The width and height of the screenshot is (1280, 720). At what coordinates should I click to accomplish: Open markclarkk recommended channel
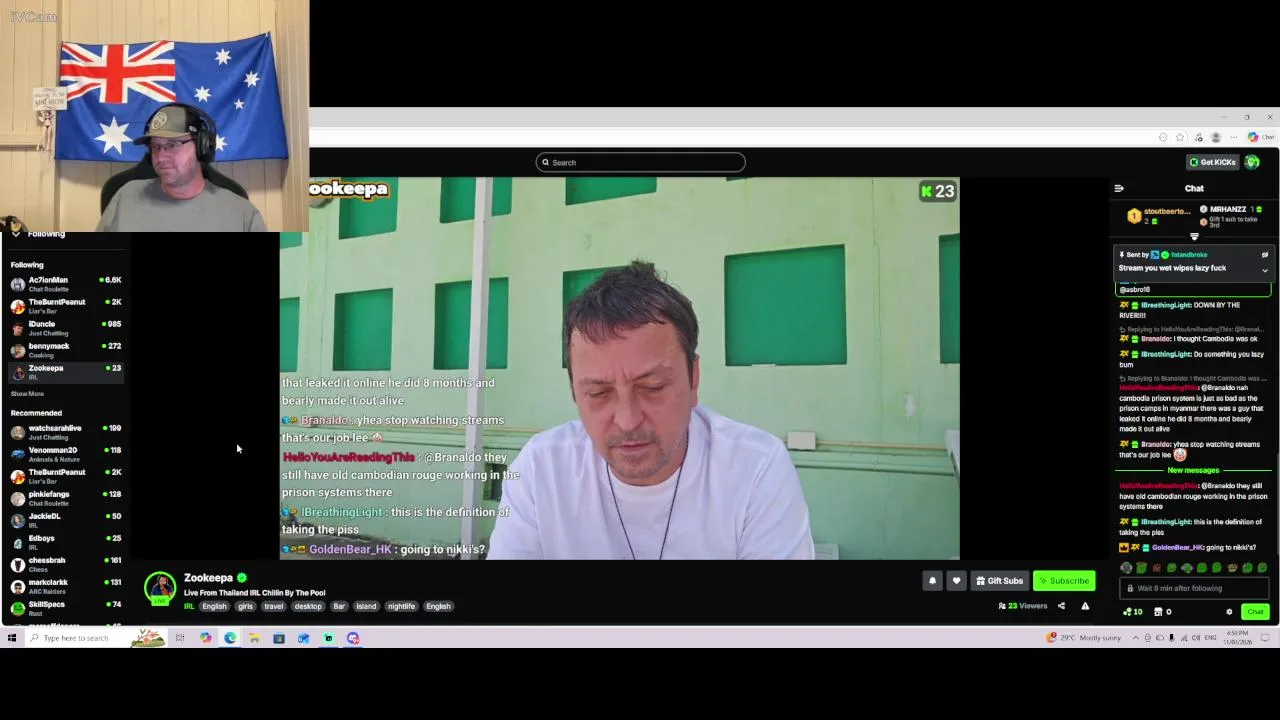66,586
